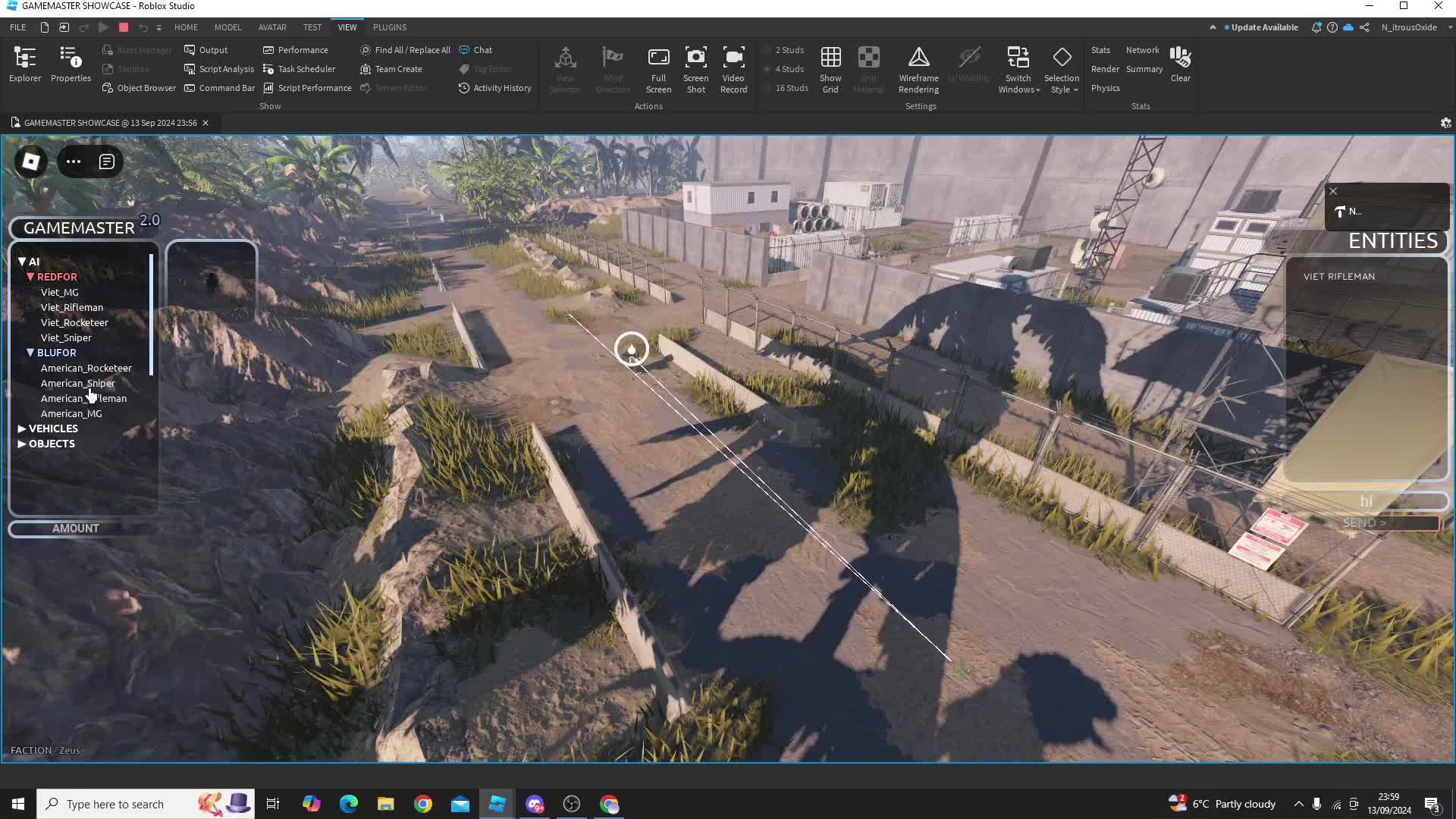The width and height of the screenshot is (1456, 819).
Task: Open the in-game chat log icon
Action: click(107, 162)
